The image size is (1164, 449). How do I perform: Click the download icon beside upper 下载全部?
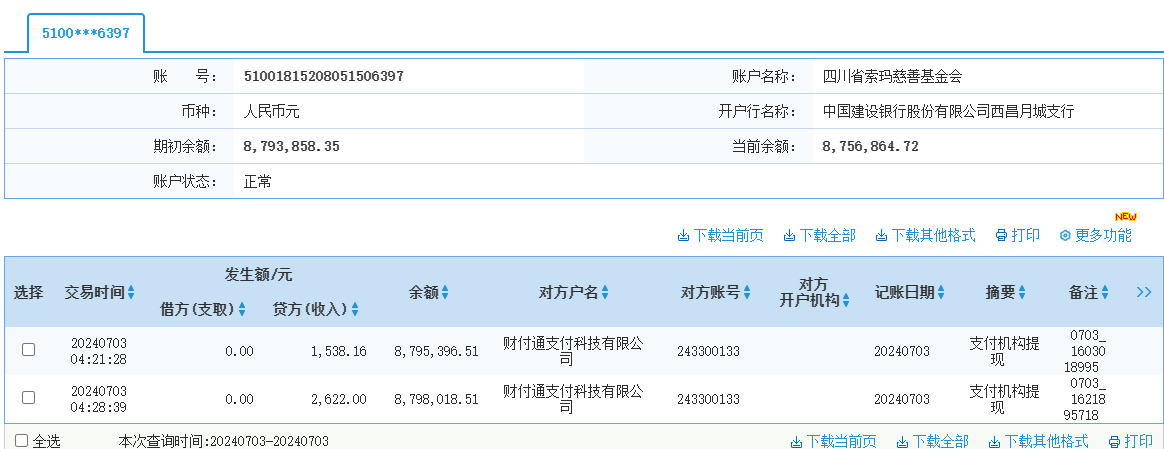[x=789, y=236]
